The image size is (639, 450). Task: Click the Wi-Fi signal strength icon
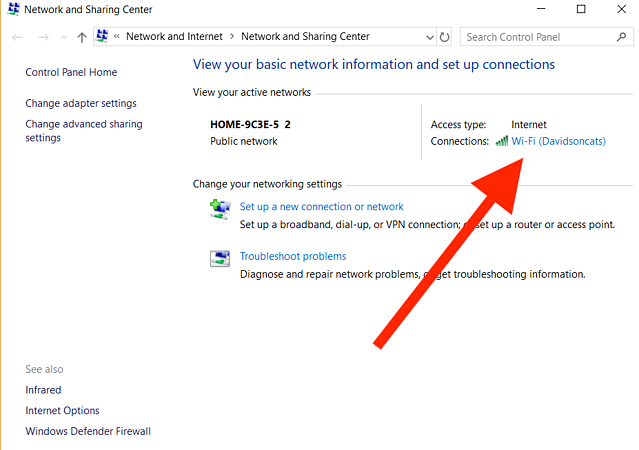(x=501, y=141)
